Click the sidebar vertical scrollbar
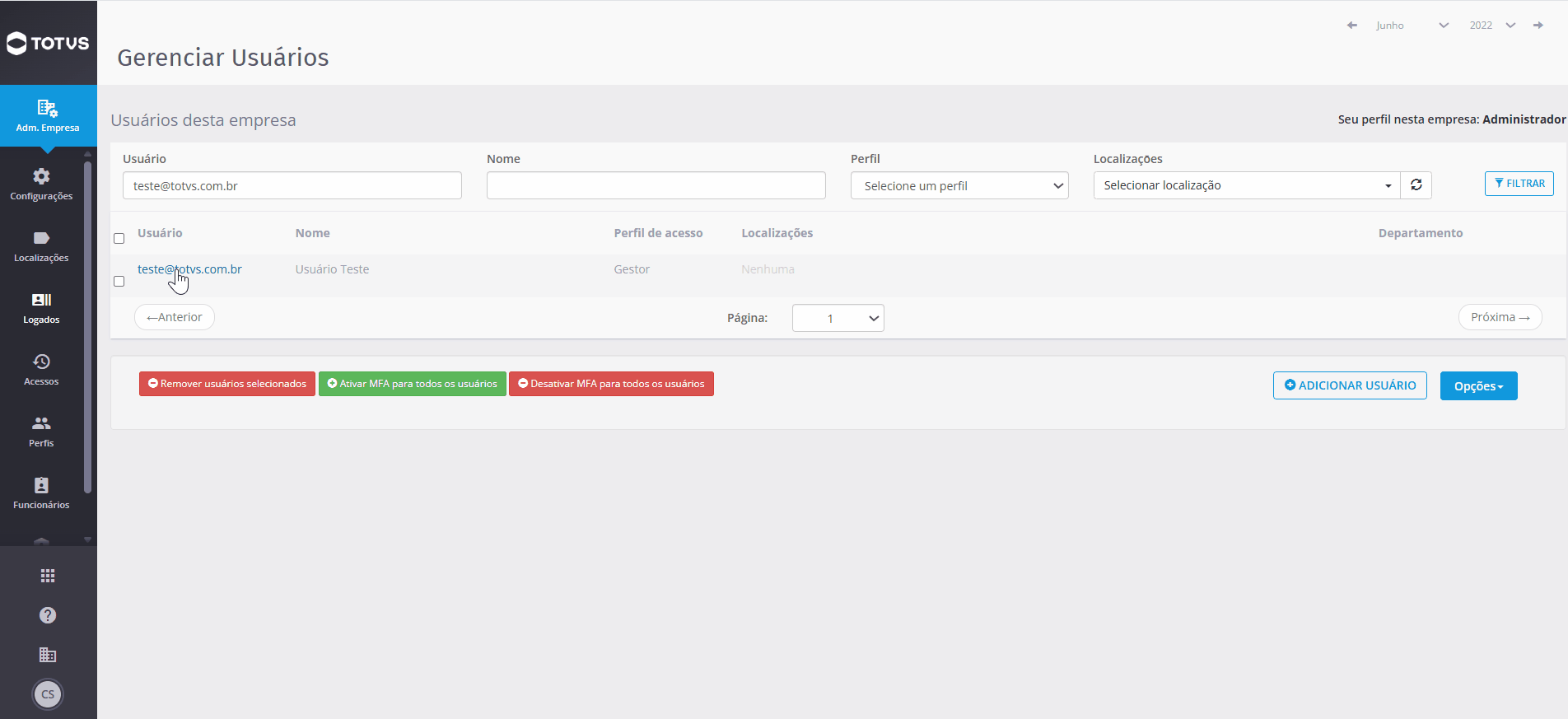1568x719 pixels. [x=87, y=328]
